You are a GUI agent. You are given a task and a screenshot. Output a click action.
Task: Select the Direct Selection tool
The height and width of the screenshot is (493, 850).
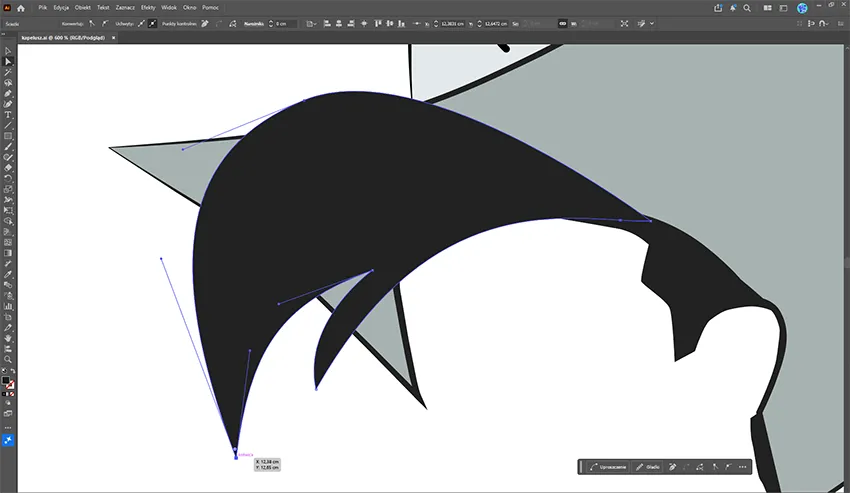(x=8, y=61)
